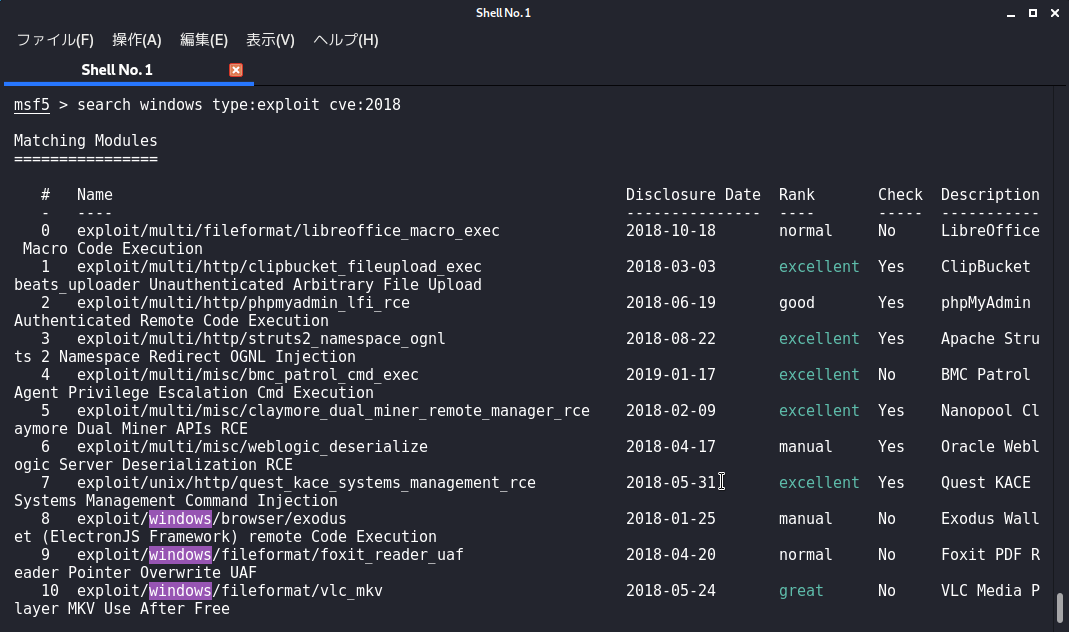Screen dimensions: 1069x632
Task: Click 'beats_uploader Unauthenticated Arbitrary File Upload' line
Action: pos(248,285)
